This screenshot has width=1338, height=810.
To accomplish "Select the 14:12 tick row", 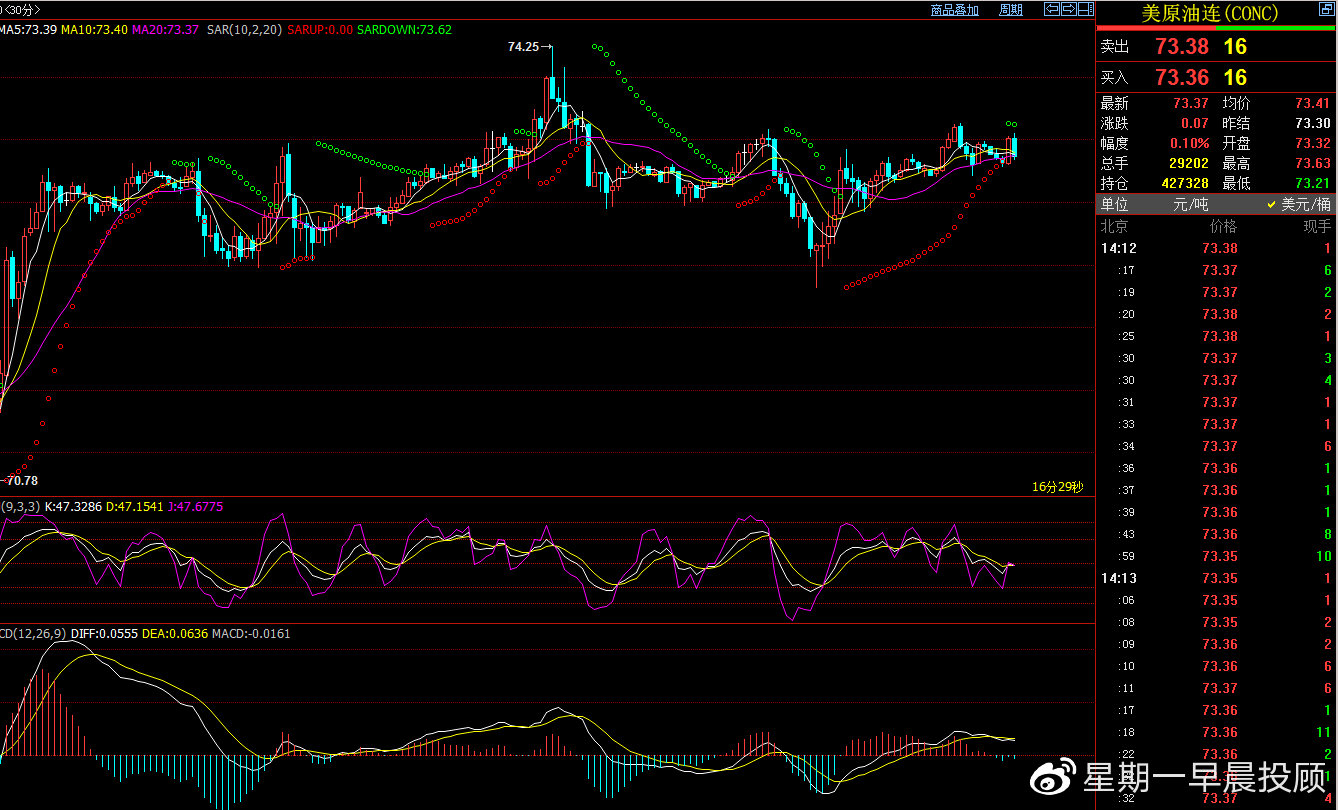I will (1217, 248).
